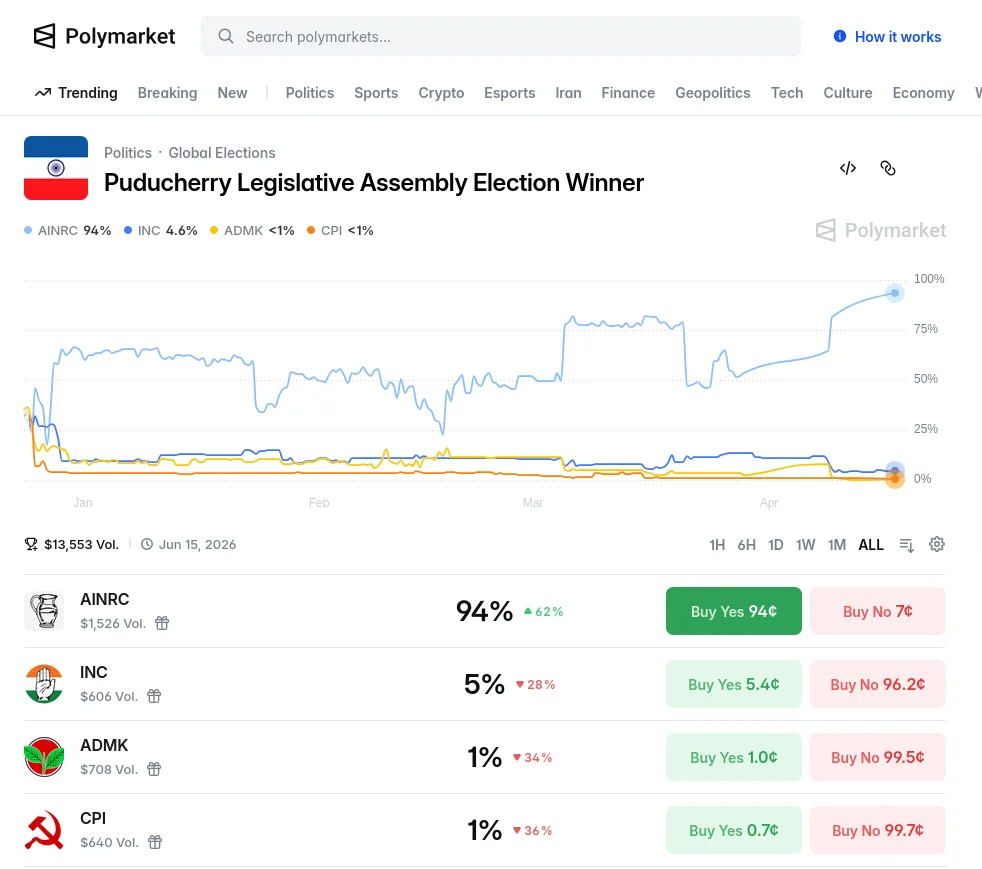Buy No on INC at 96.2¢
This screenshot has height=869, width=982.
point(877,684)
